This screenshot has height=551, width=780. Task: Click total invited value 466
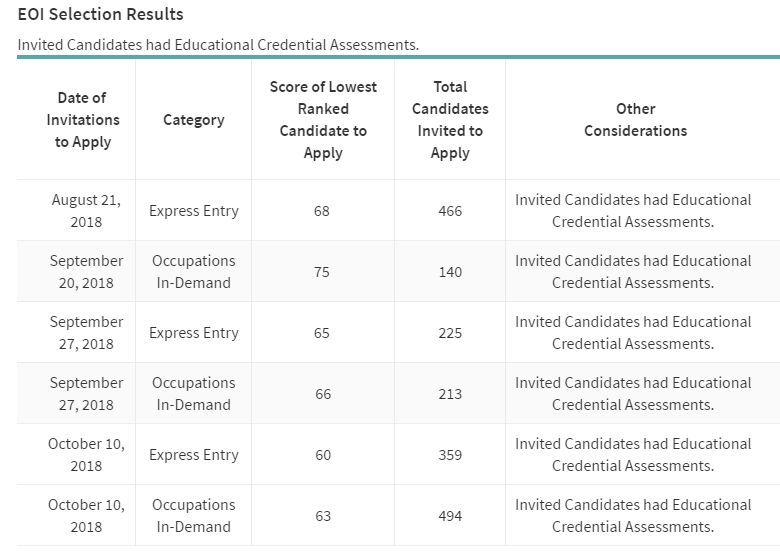tap(450, 211)
